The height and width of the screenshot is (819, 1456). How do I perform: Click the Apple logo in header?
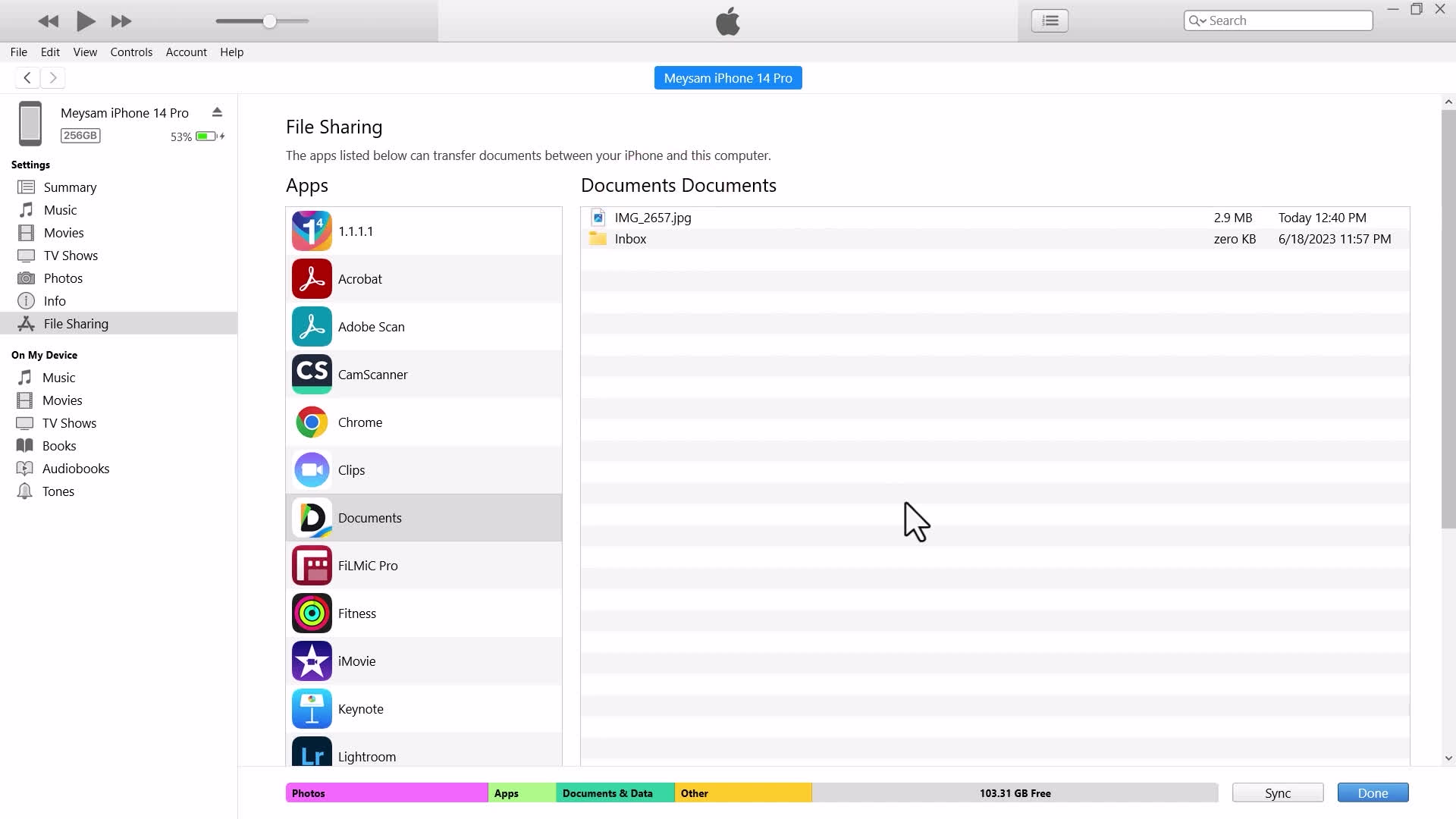pyautogui.click(x=728, y=20)
